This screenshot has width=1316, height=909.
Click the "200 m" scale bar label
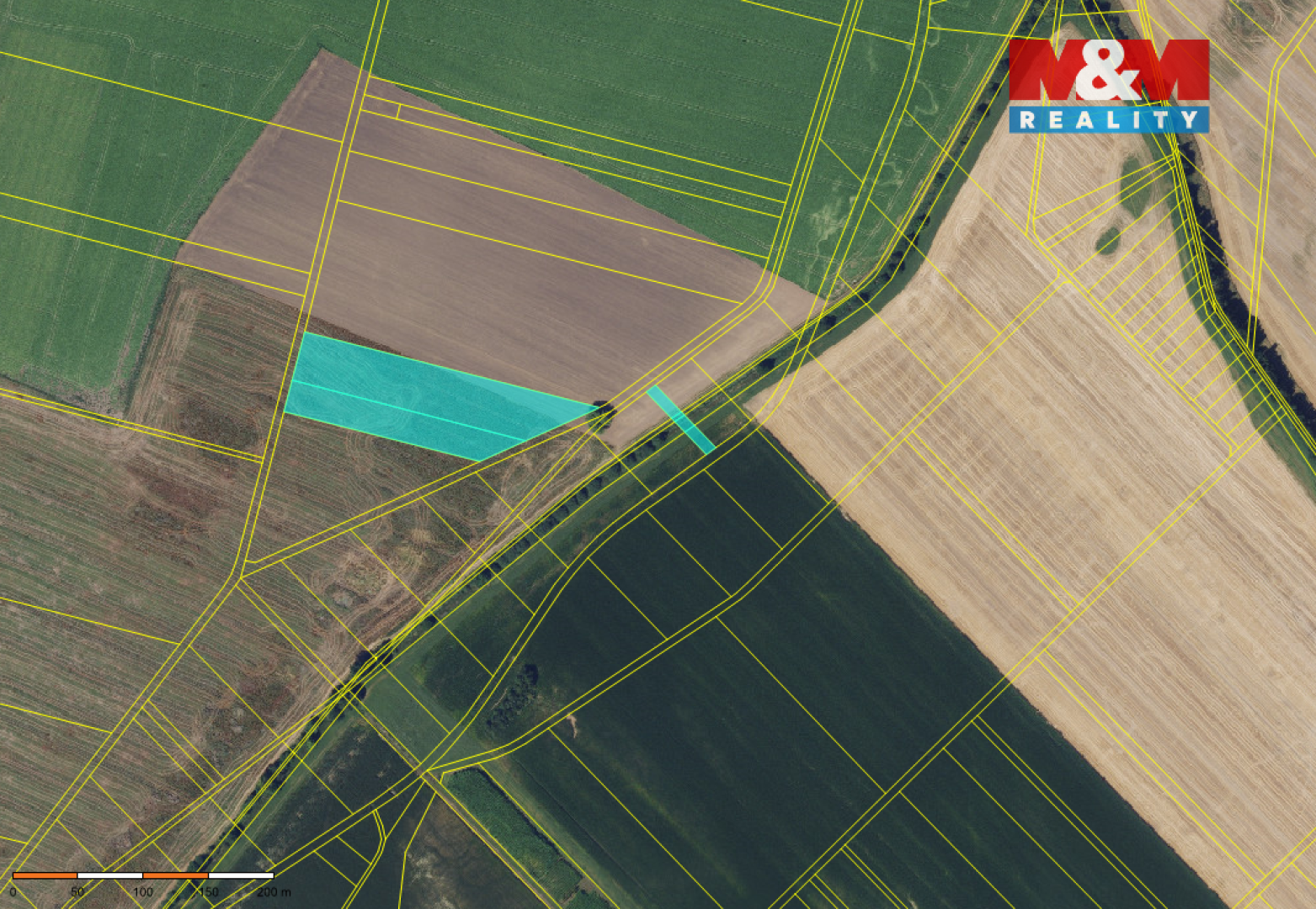274,892
